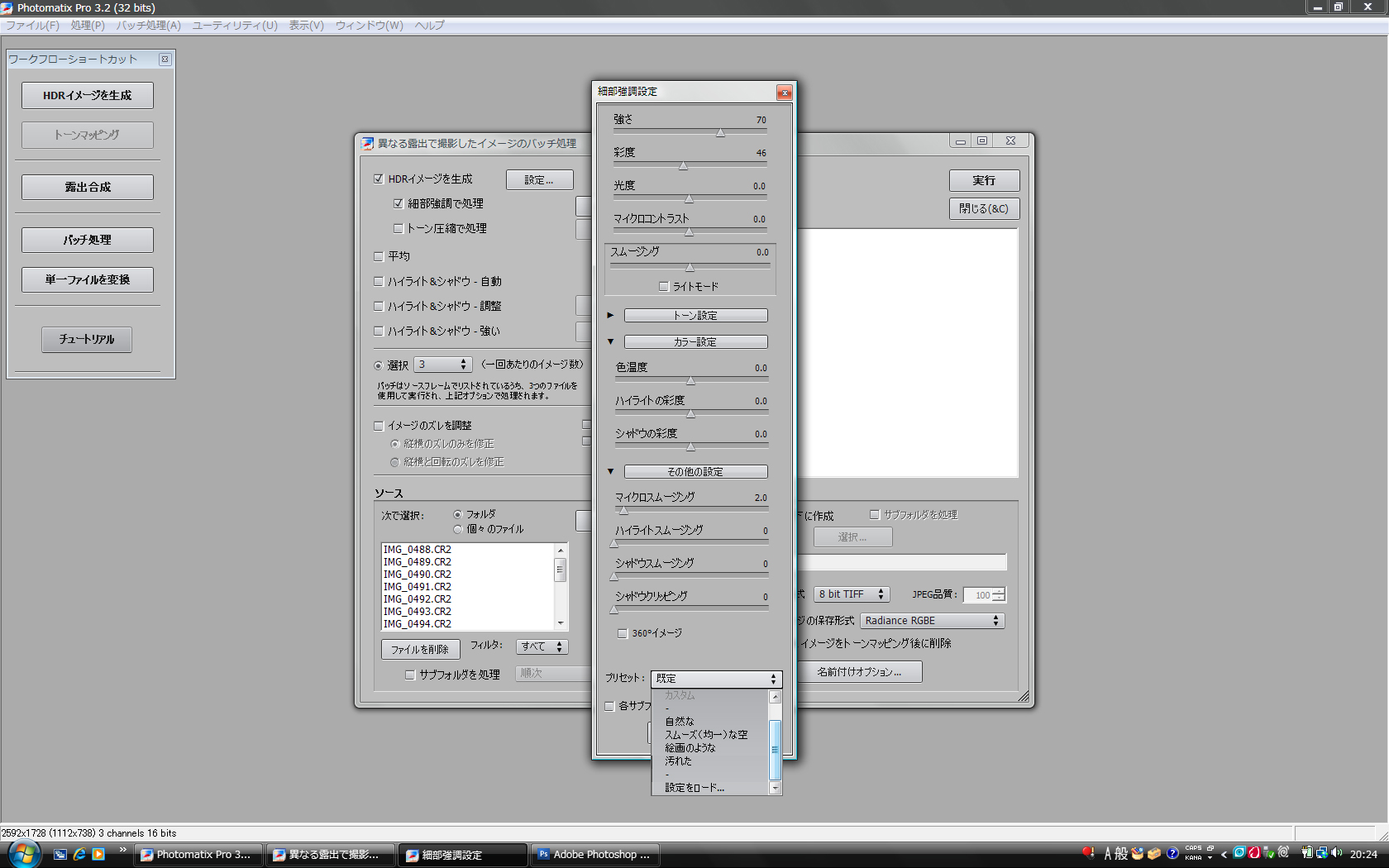Click the 実行 button in batch dialog
The height and width of the screenshot is (868, 1389).
click(x=984, y=180)
